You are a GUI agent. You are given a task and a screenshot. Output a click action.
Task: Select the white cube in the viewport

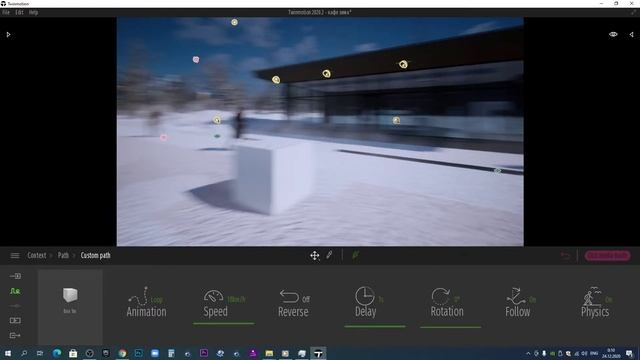click(274, 178)
